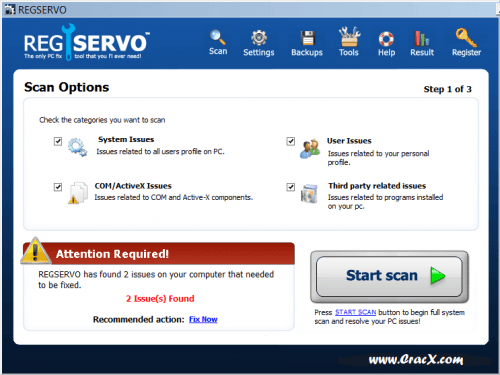The height and width of the screenshot is (375, 500).
Task: Switch to the Settings menu label
Action: coord(259,52)
